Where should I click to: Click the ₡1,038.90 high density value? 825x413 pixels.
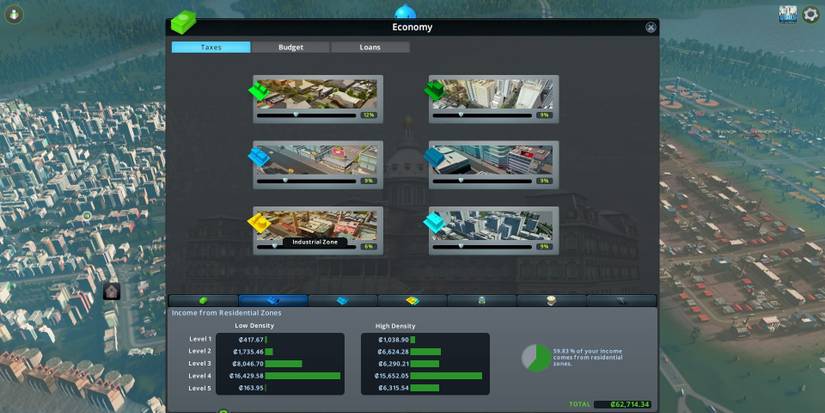tap(393, 340)
